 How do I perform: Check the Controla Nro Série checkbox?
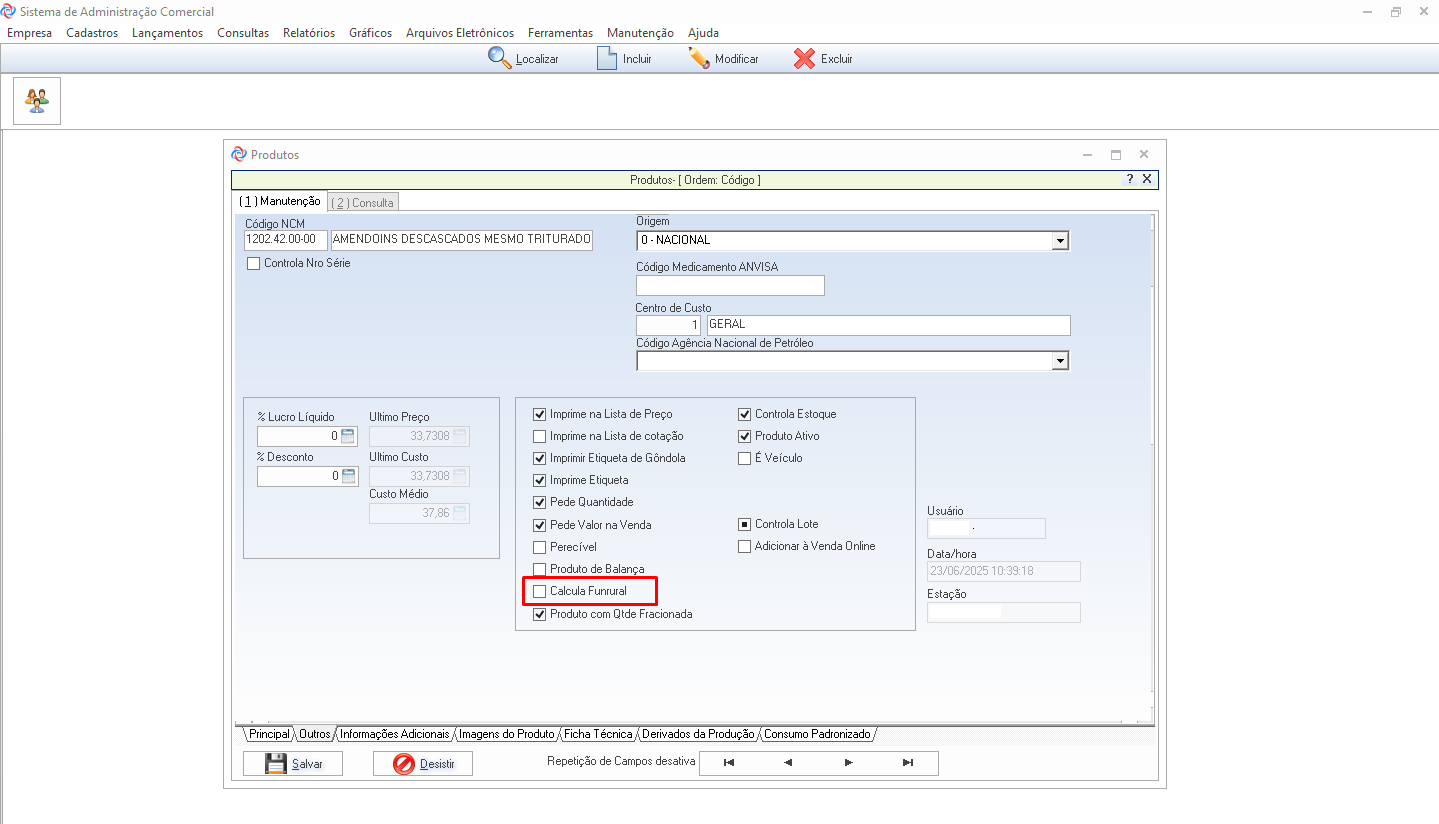254,264
